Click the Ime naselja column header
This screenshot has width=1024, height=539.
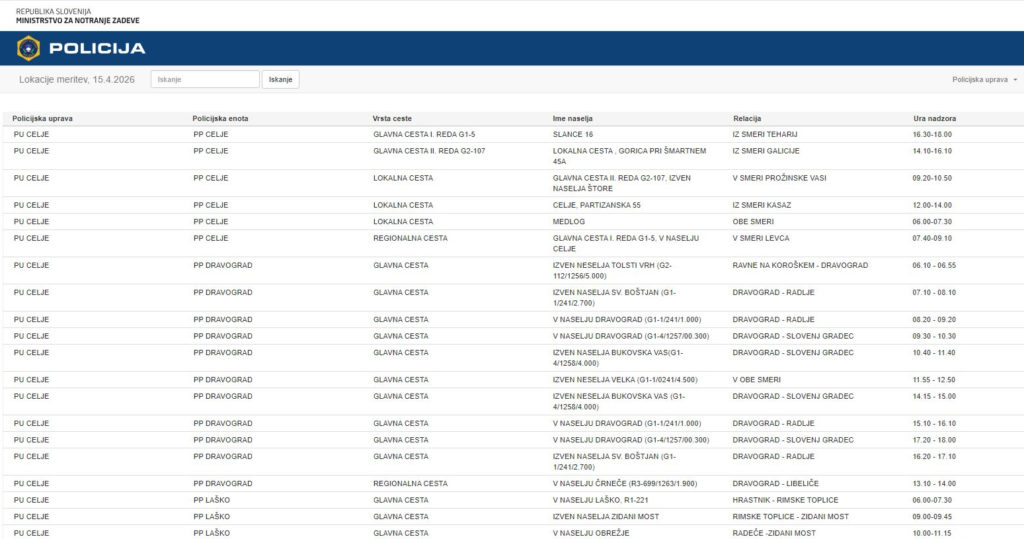click(x=573, y=118)
